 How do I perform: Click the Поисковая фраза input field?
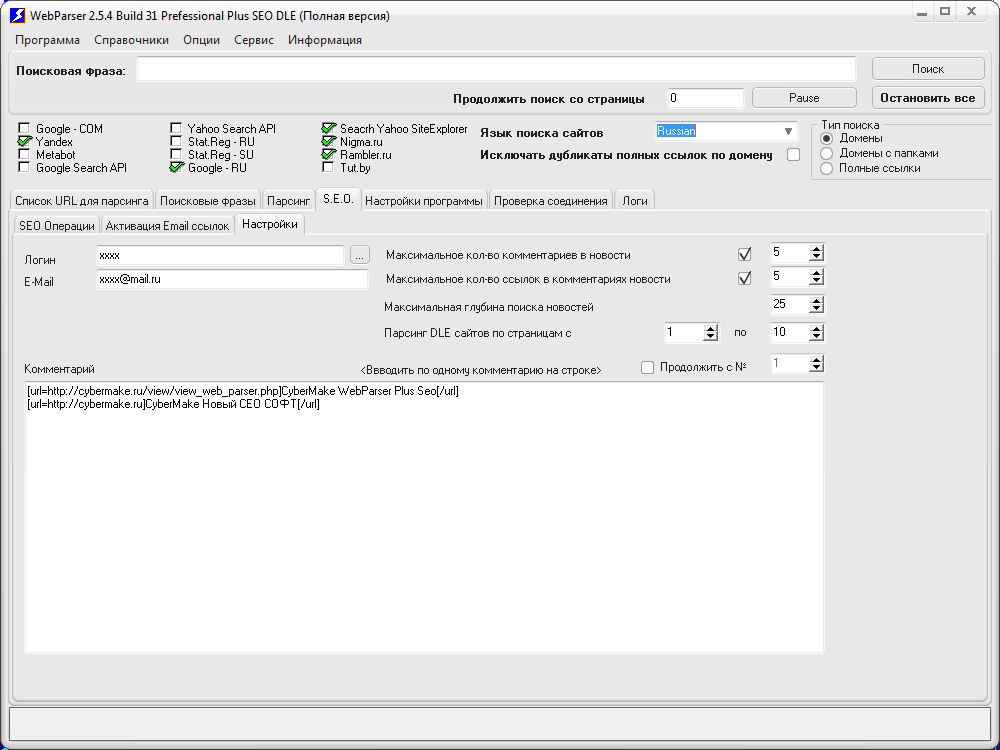(496, 69)
